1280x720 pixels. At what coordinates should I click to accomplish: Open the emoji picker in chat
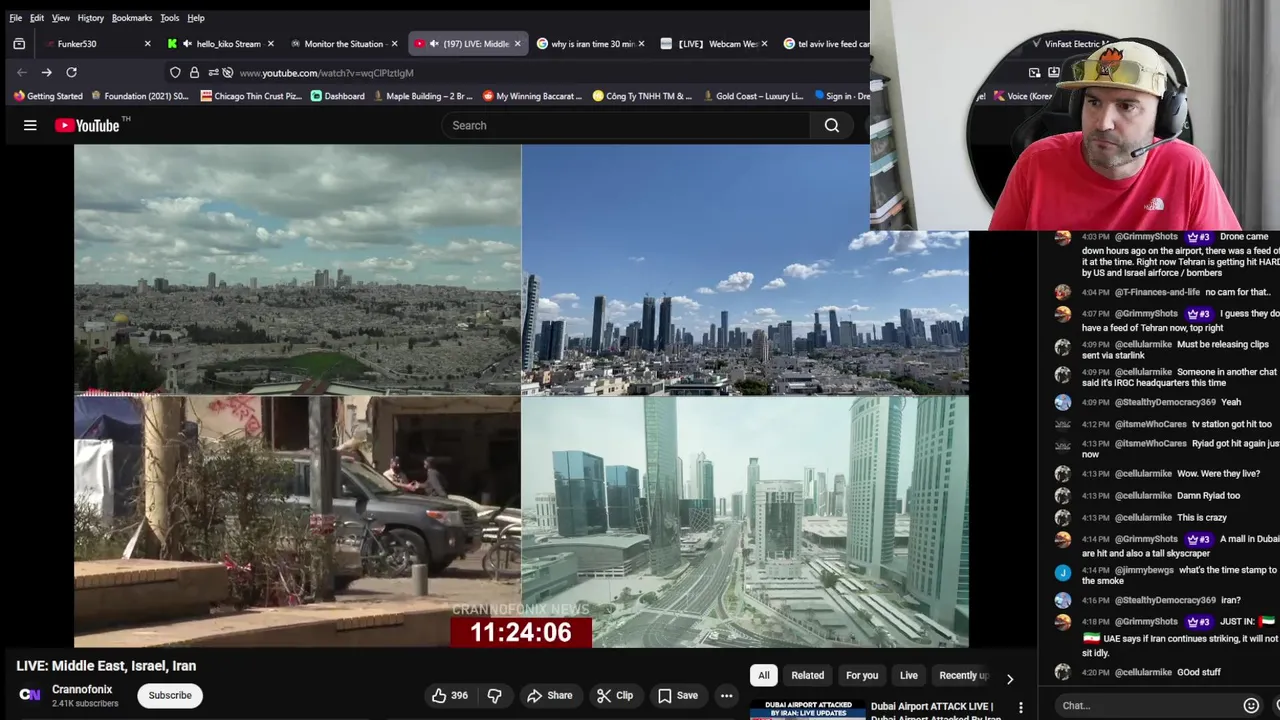coord(1251,705)
